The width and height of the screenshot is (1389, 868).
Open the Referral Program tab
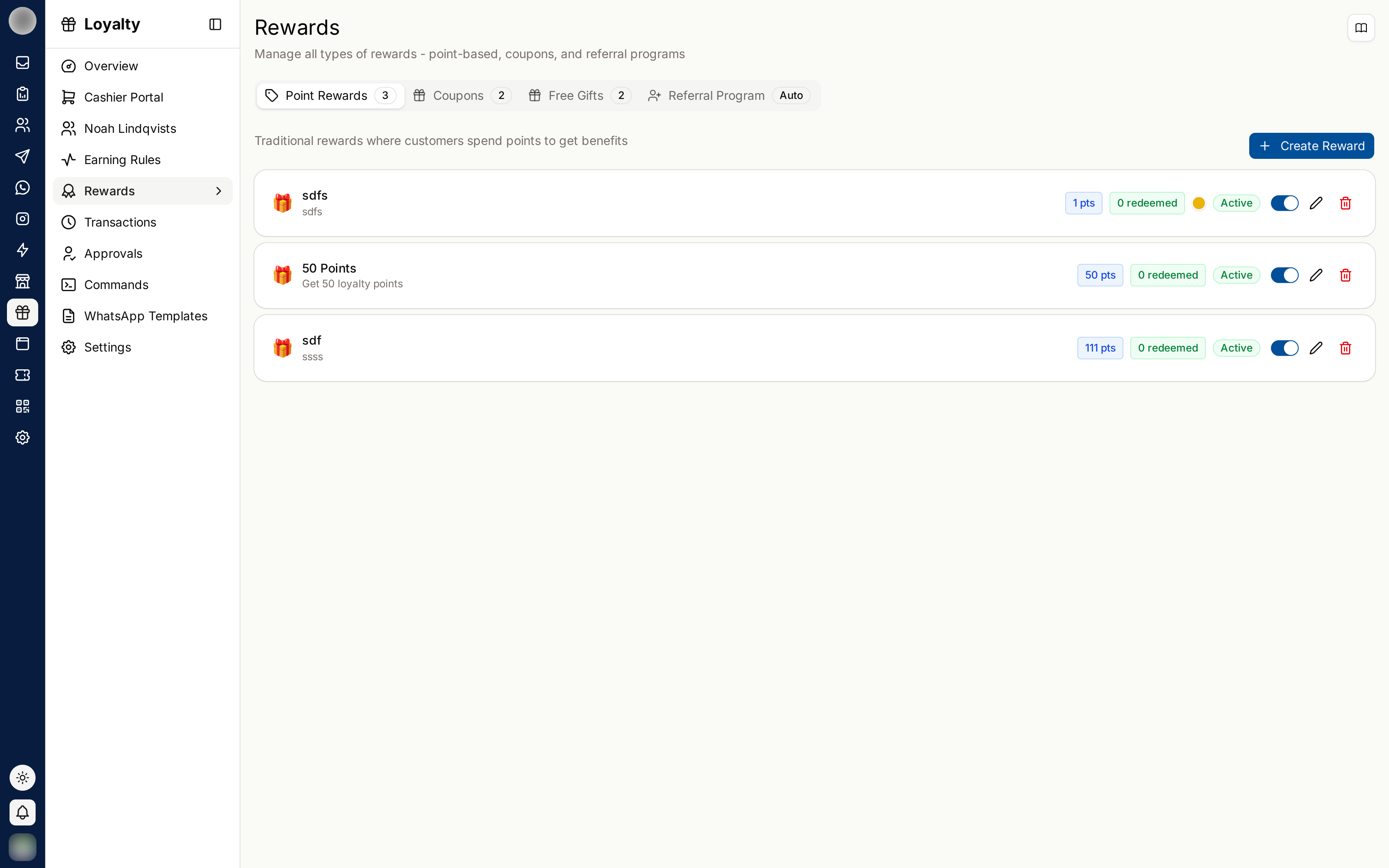[x=729, y=95]
